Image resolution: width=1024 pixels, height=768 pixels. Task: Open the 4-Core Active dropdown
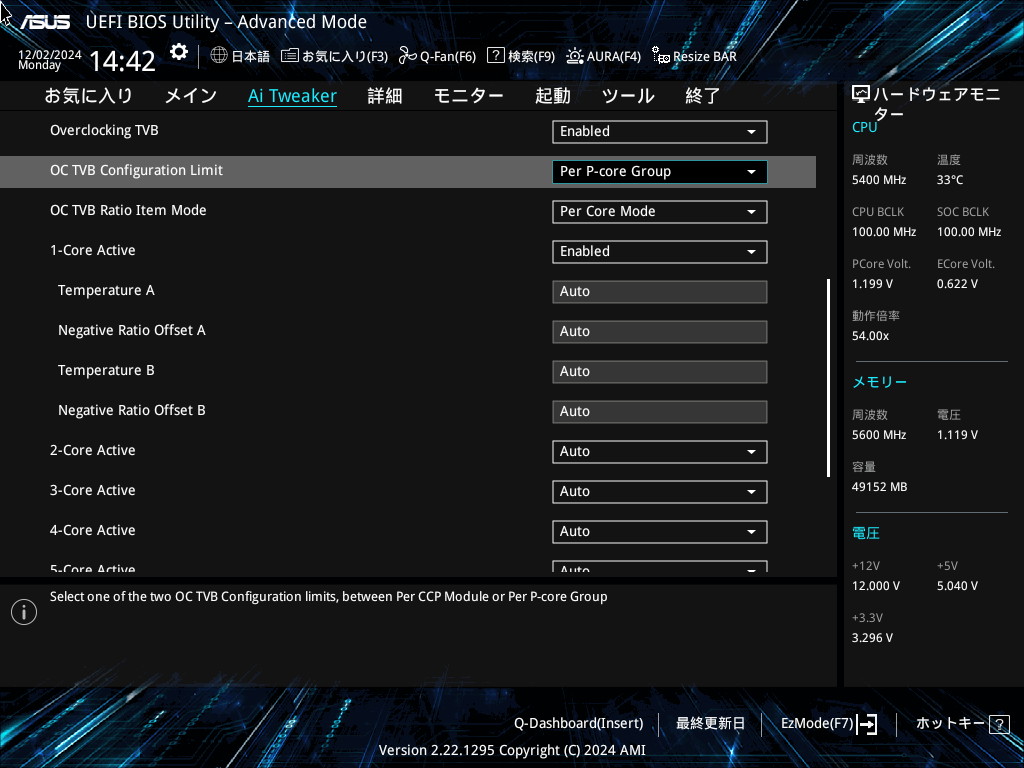(660, 532)
